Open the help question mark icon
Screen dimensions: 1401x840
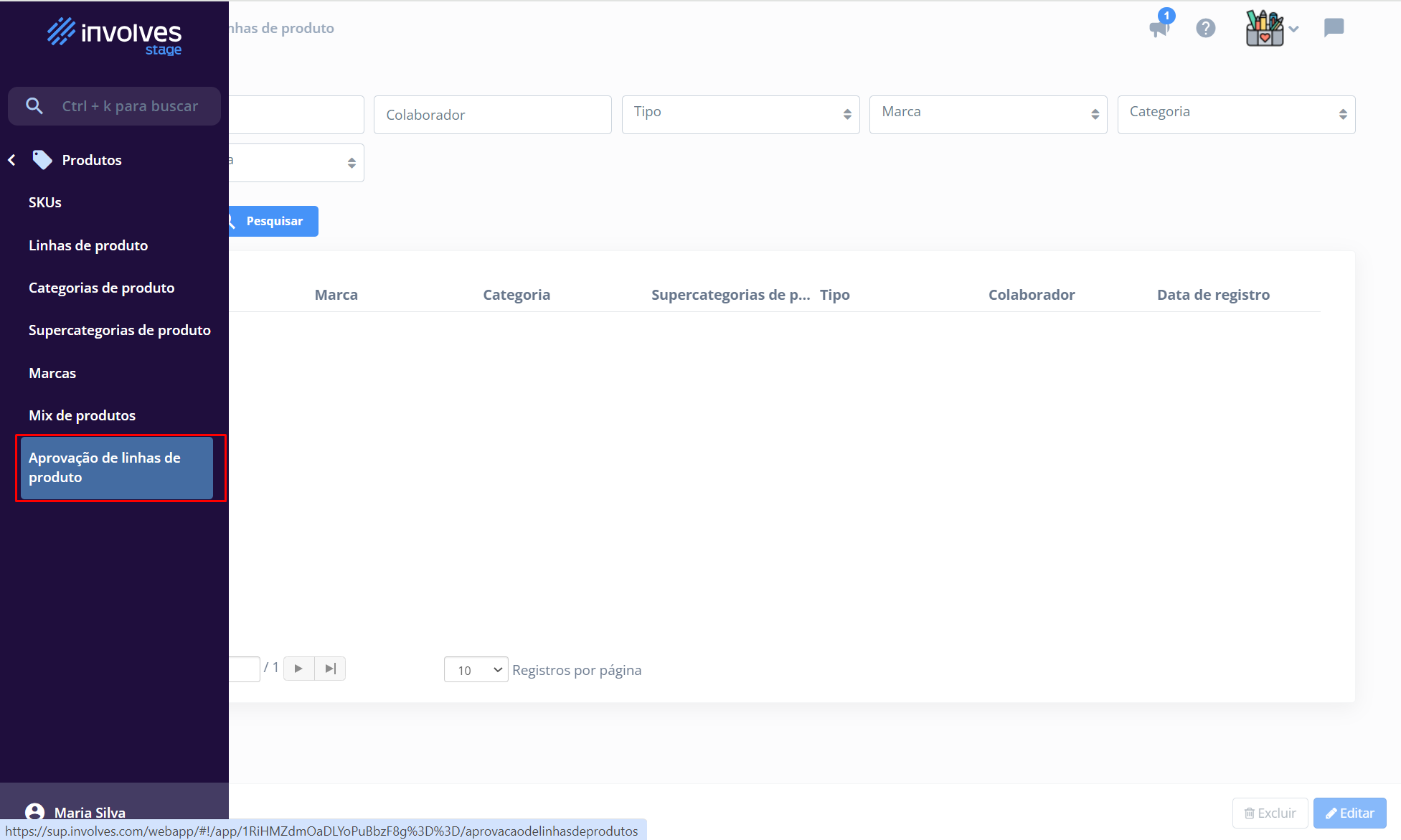tap(1206, 28)
